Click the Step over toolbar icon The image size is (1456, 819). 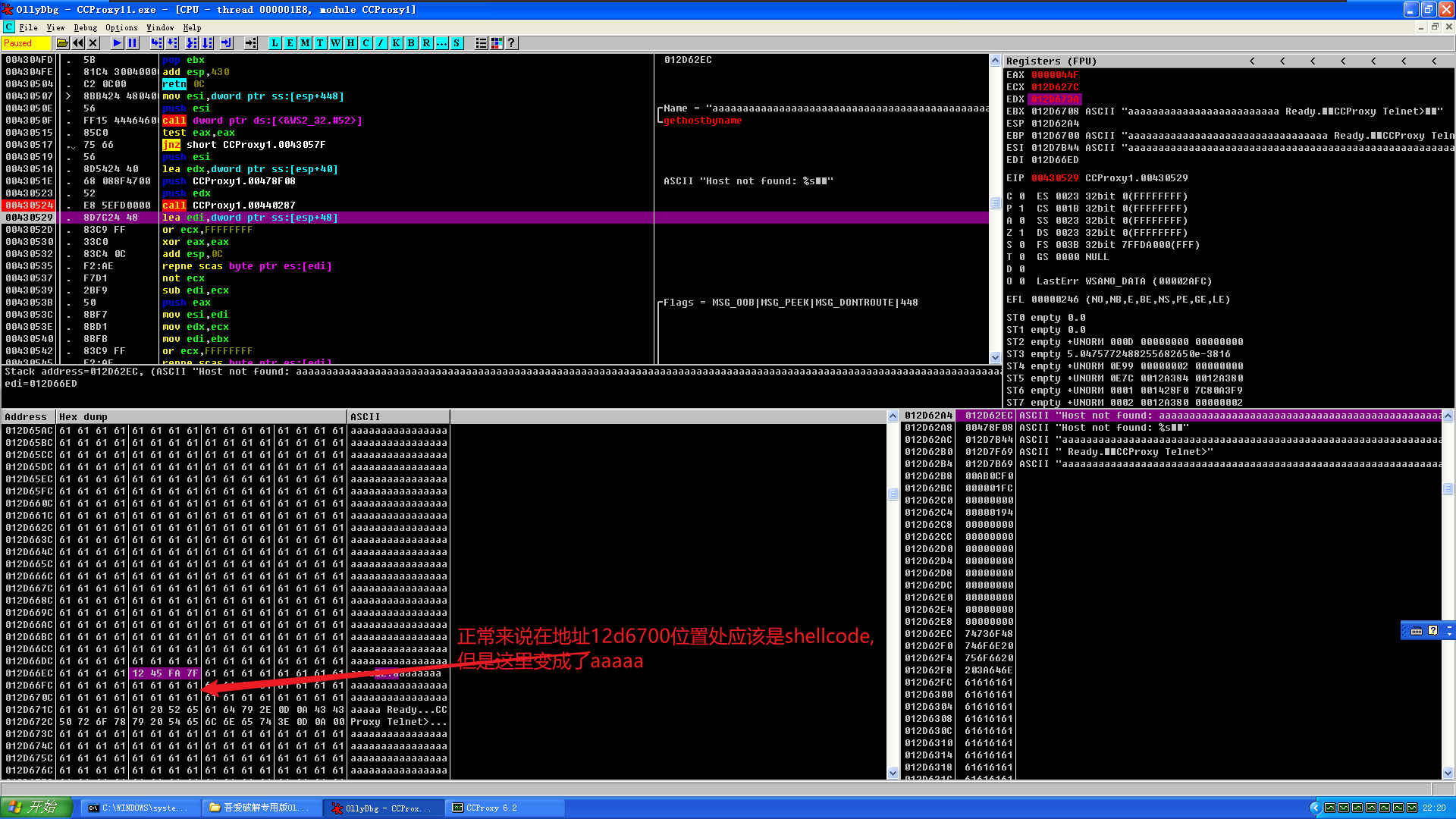(172, 43)
